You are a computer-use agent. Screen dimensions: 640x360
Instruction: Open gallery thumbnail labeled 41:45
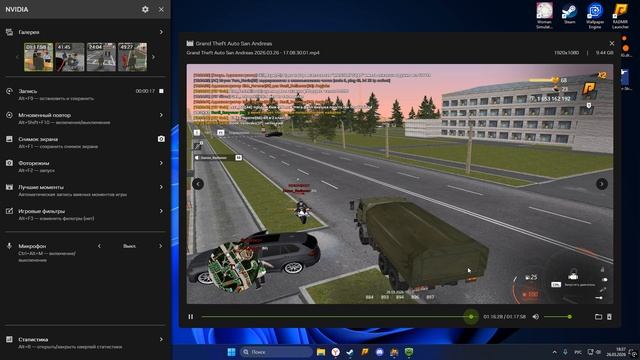[x=70, y=57]
